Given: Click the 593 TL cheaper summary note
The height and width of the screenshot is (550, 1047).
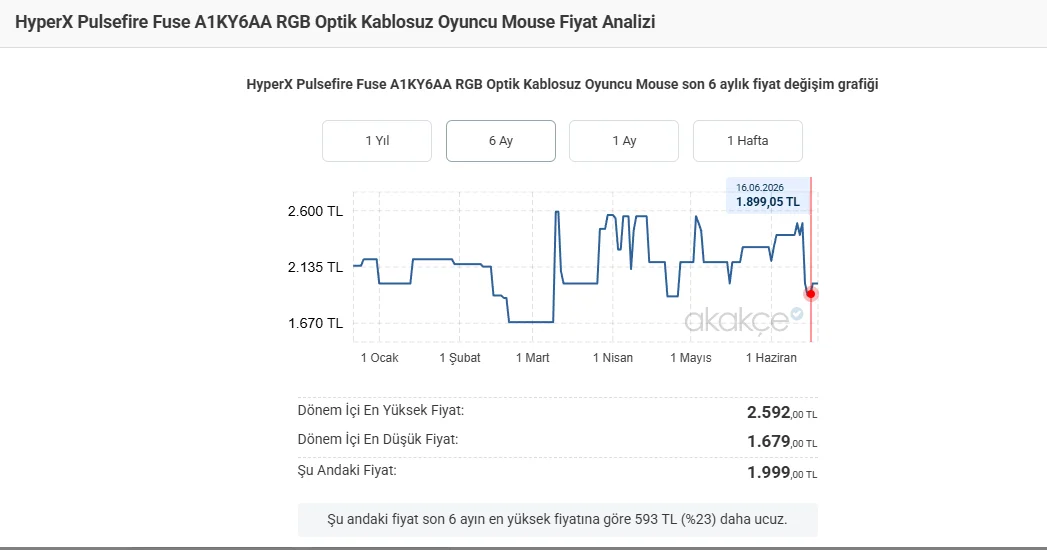Looking at the screenshot, I should [x=557, y=519].
